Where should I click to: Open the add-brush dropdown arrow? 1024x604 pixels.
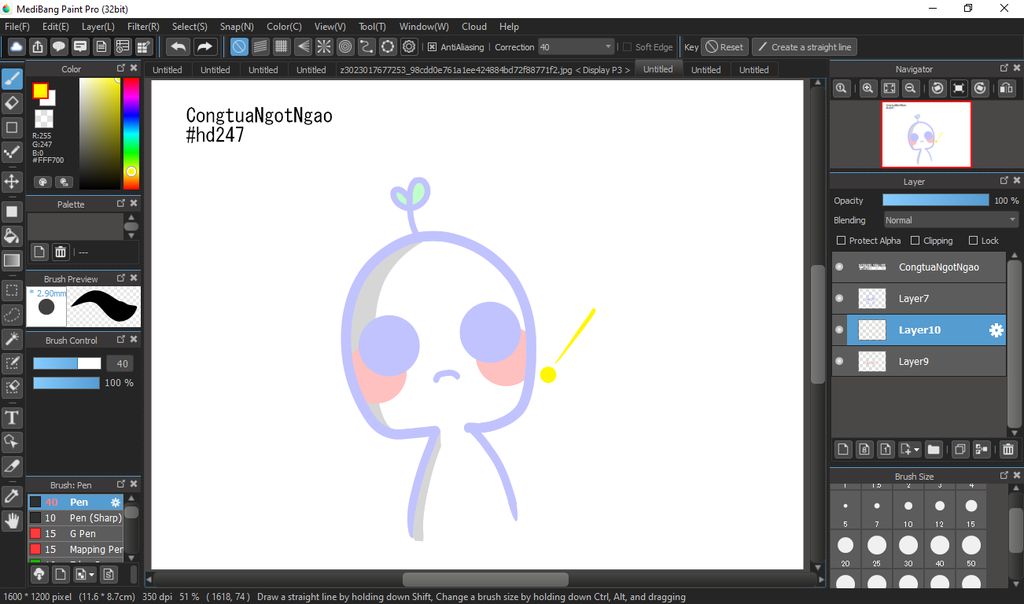(91, 575)
